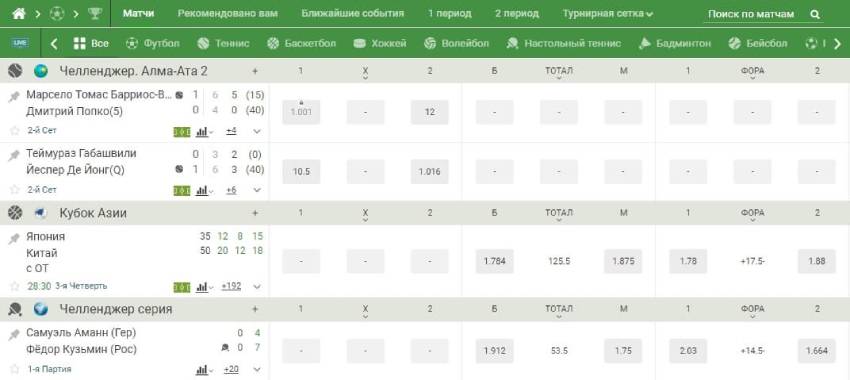Bet on odds 10.5 for Габашвили

coord(301,172)
